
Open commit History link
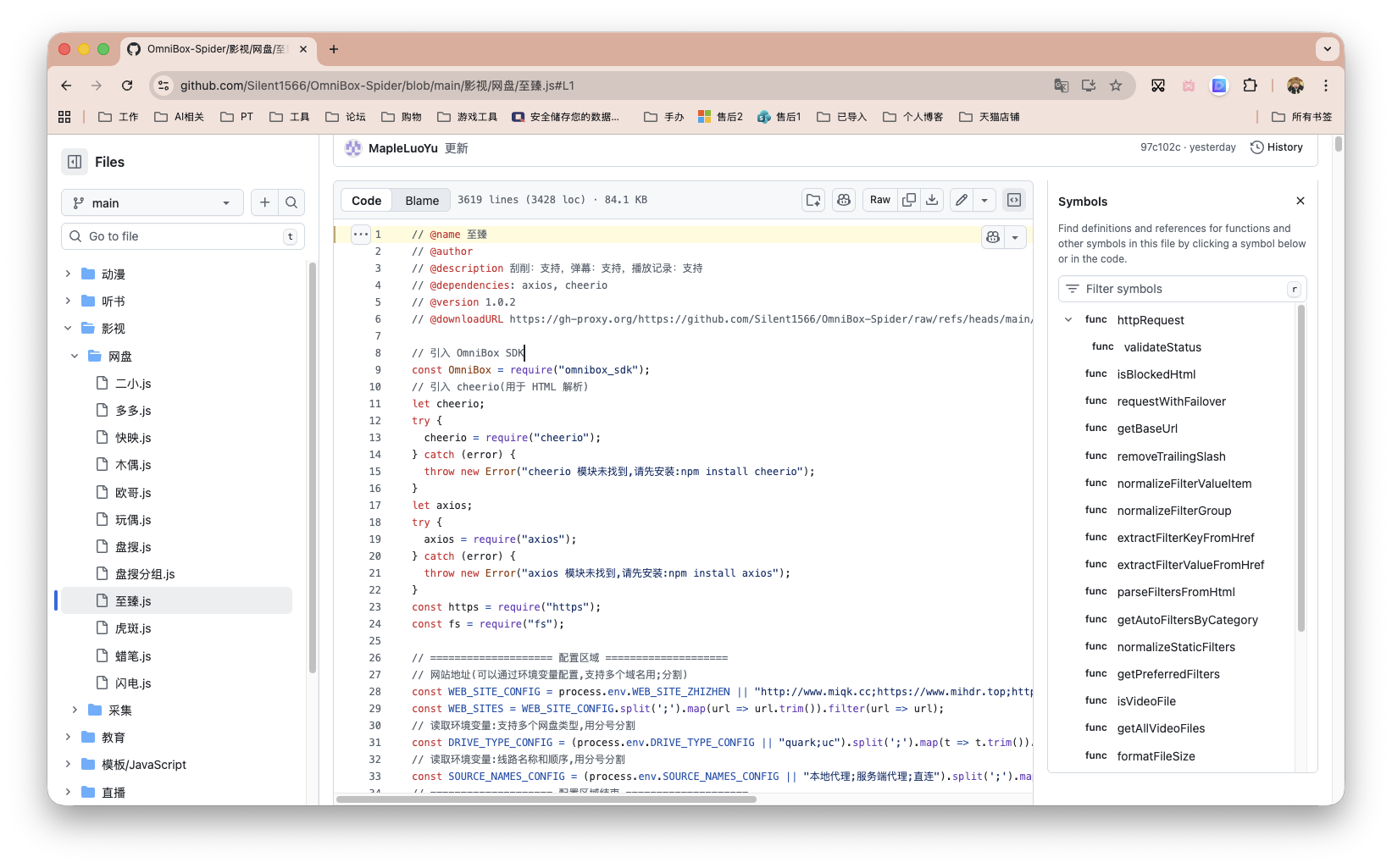(1277, 147)
